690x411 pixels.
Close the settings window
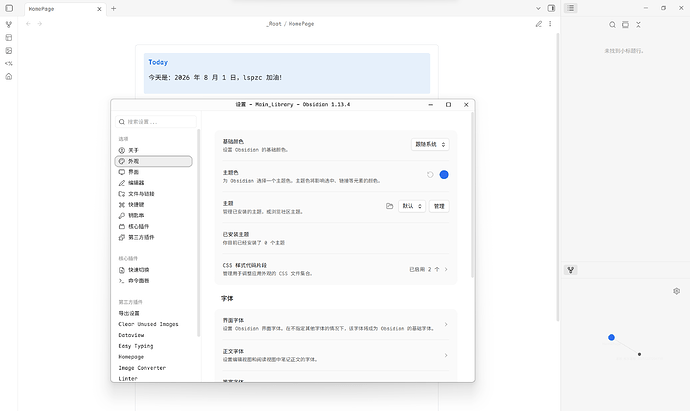pyautogui.click(x=466, y=105)
